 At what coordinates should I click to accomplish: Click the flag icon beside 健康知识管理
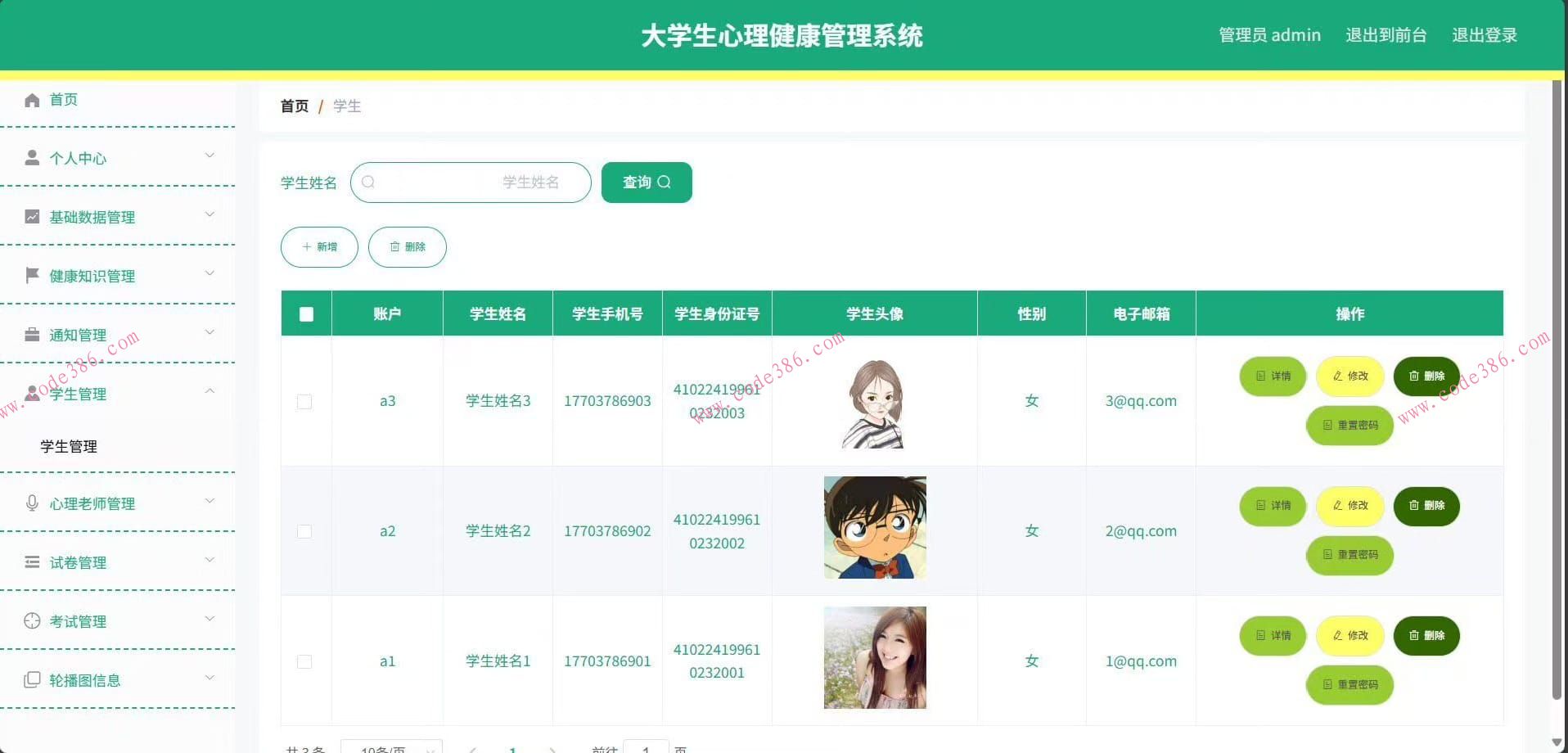(32, 275)
